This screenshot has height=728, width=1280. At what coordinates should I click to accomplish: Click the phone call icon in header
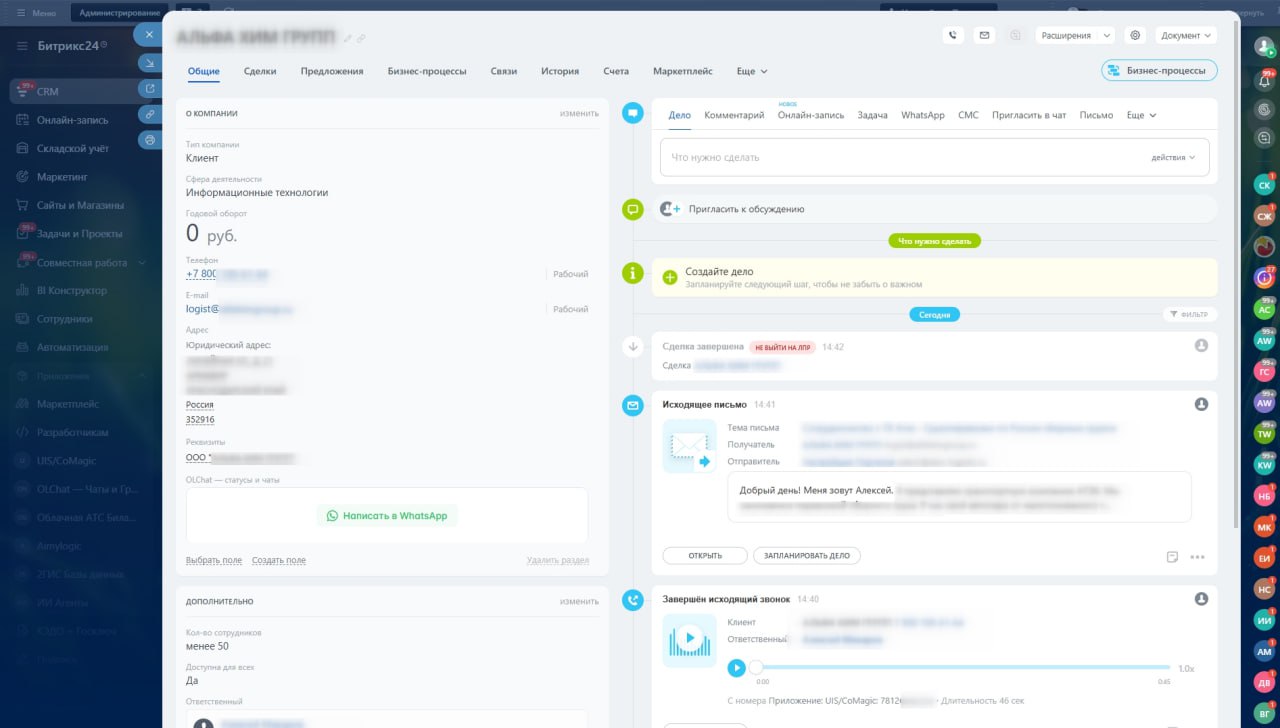pos(953,35)
